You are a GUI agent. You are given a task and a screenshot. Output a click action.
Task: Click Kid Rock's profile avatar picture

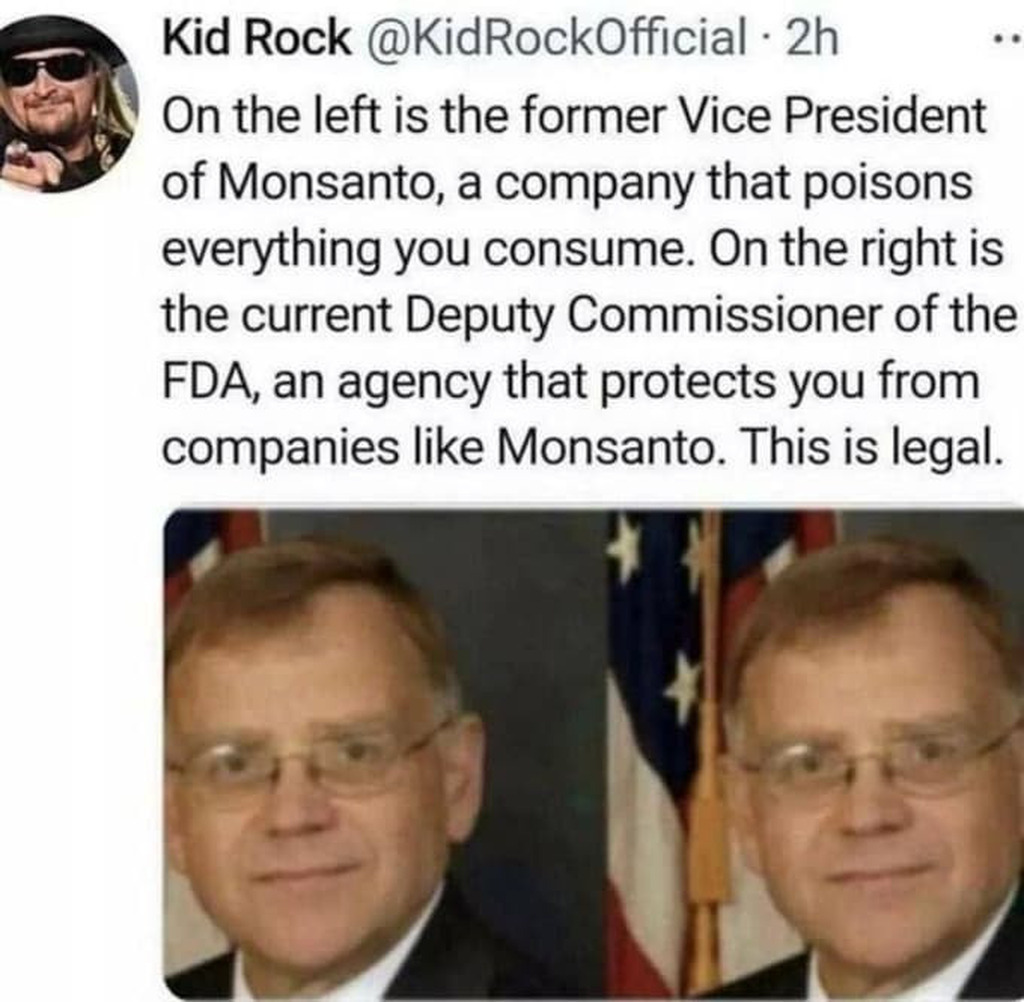tap(68, 102)
